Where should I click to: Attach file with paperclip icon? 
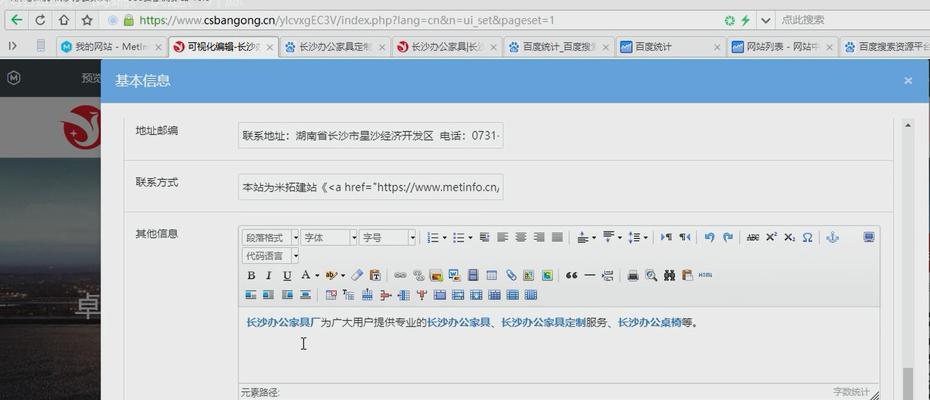pos(511,275)
